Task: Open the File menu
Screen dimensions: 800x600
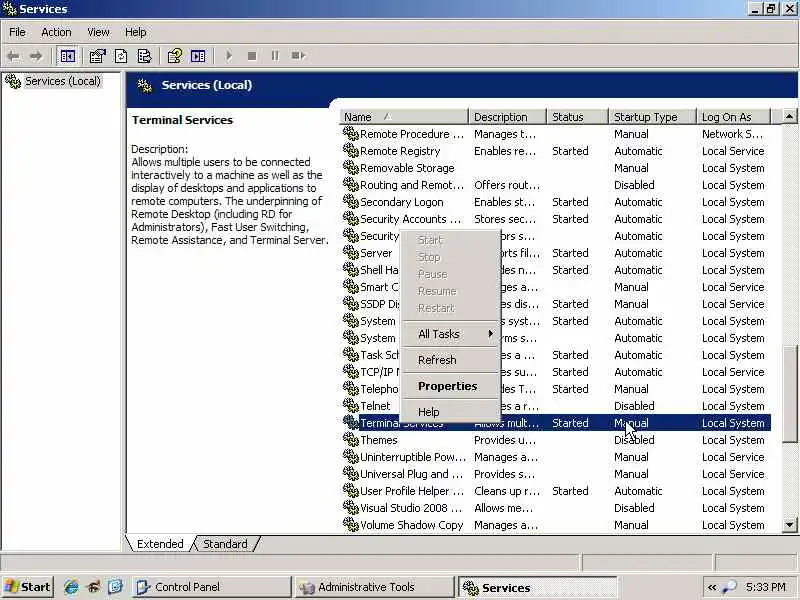Action: [17, 32]
